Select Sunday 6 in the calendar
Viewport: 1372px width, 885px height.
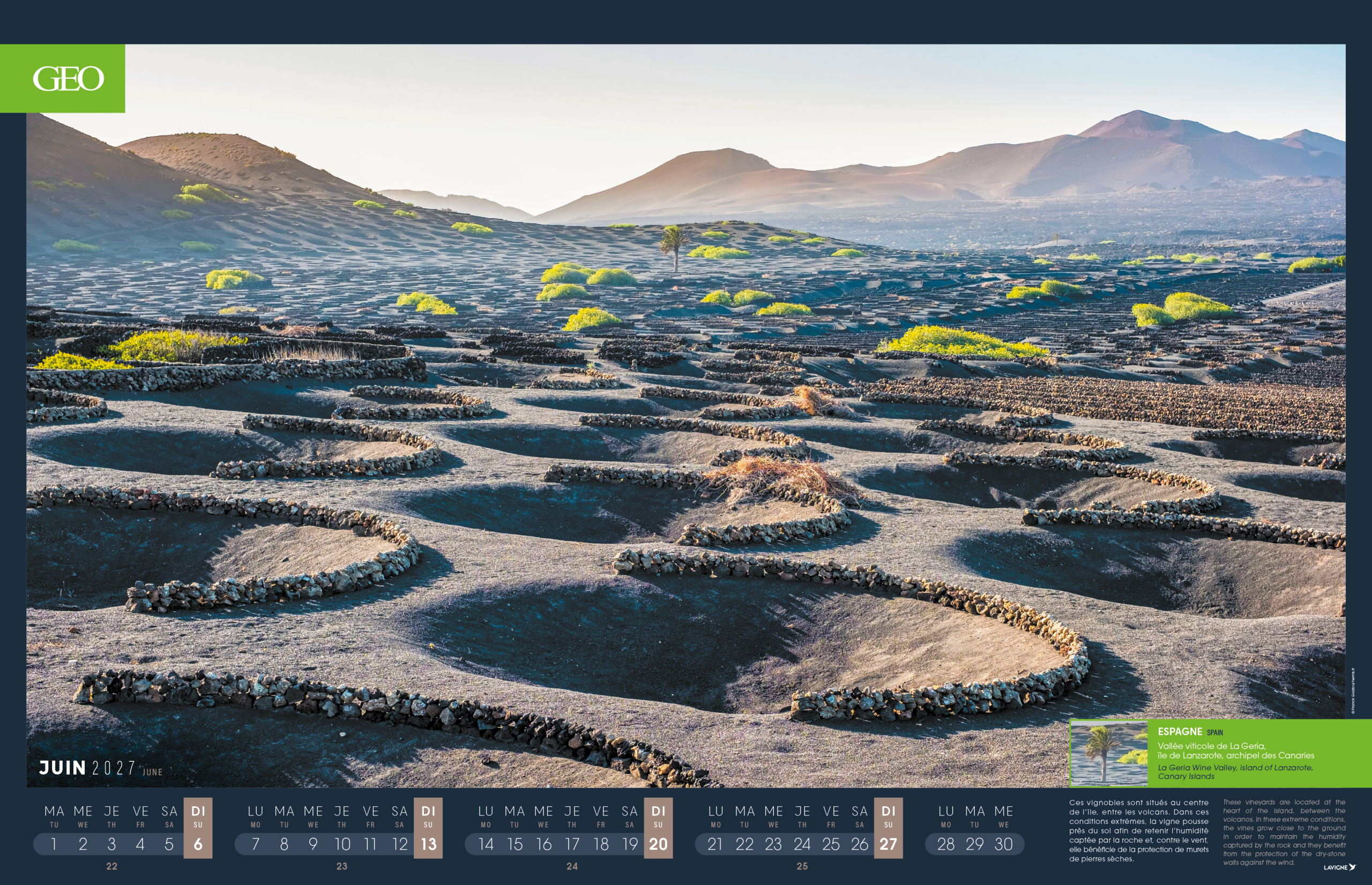click(198, 844)
